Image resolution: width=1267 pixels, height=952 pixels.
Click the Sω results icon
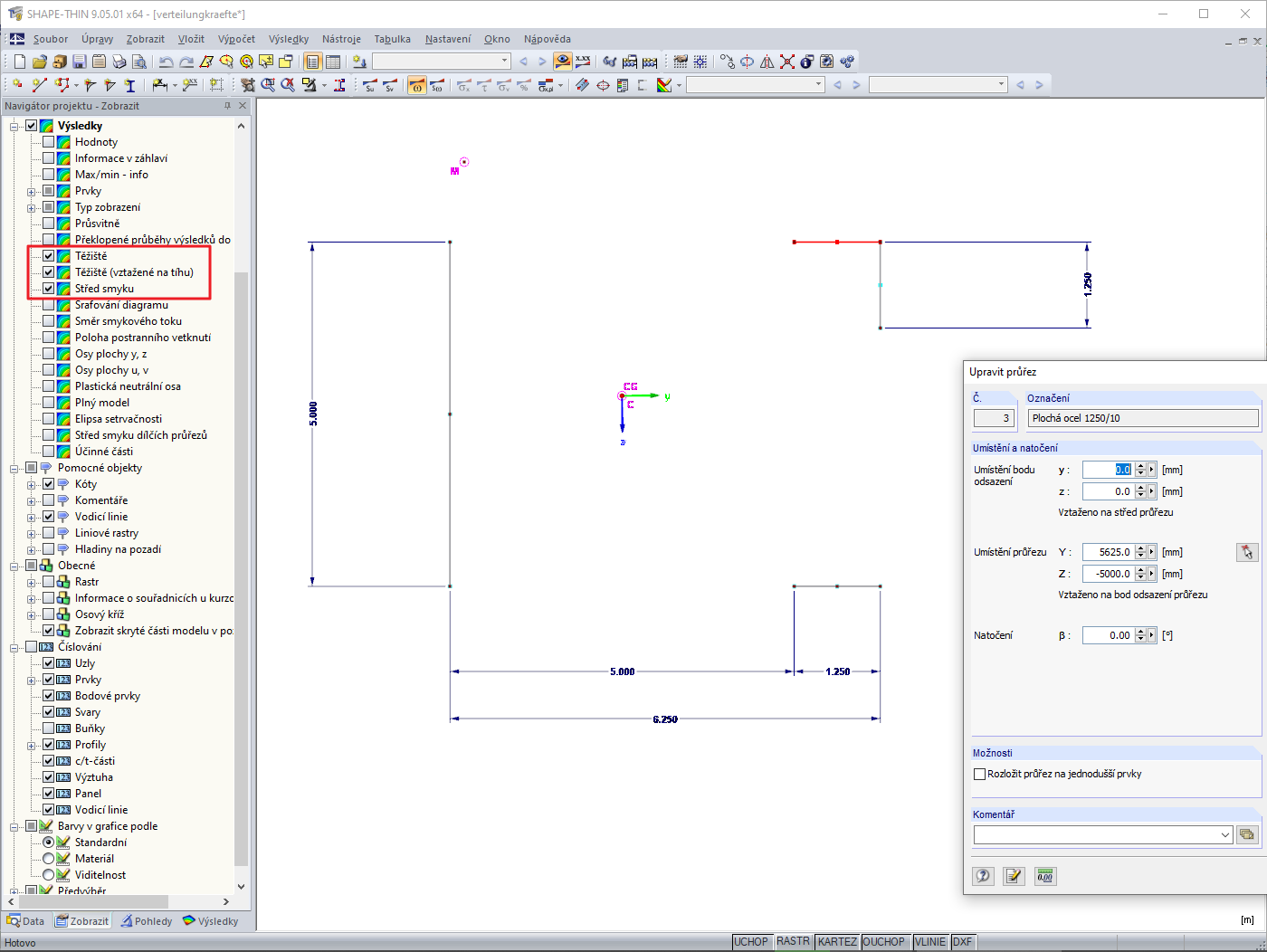tap(437, 85)
